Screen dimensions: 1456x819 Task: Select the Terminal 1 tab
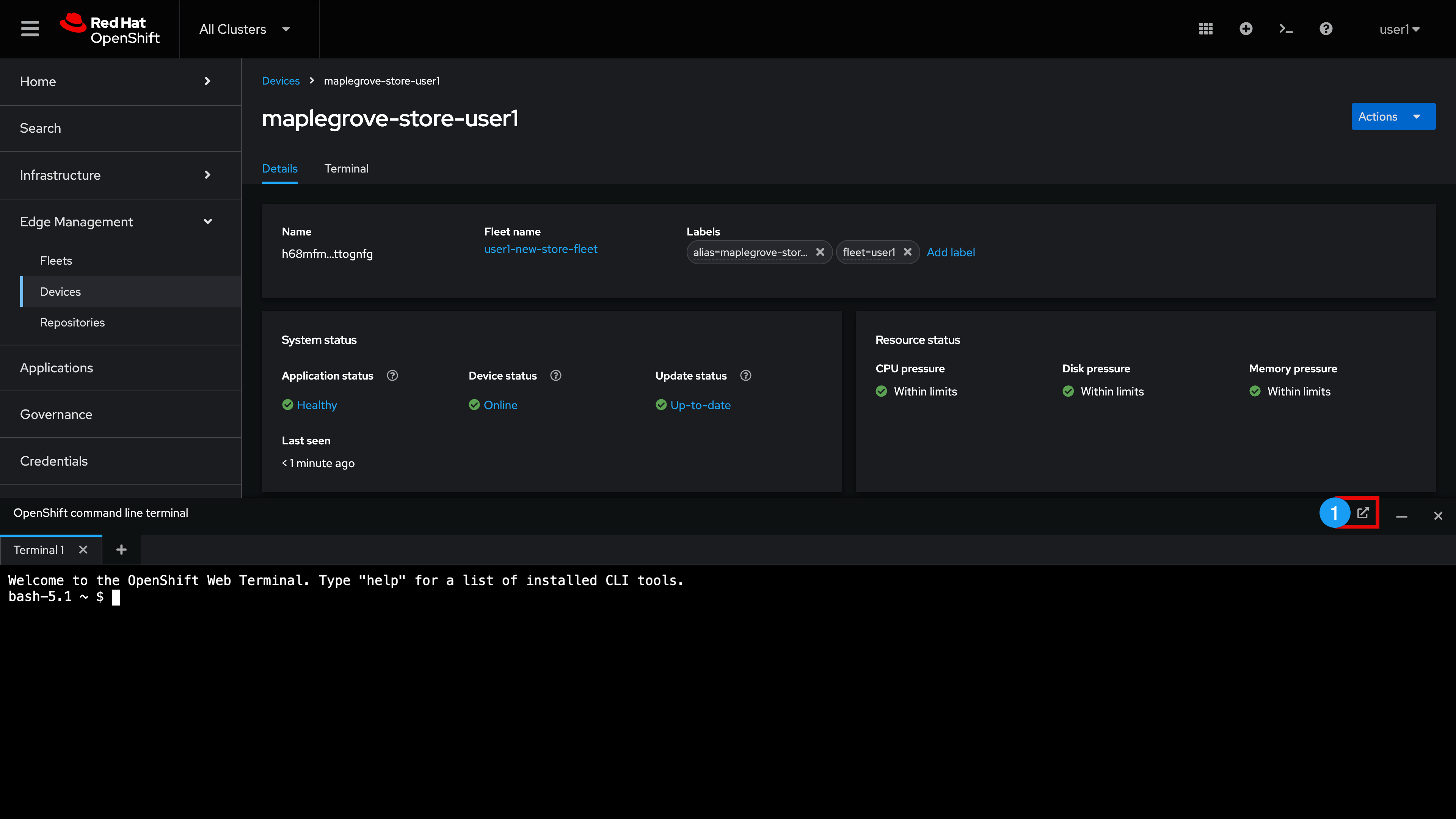coord(39,549)
